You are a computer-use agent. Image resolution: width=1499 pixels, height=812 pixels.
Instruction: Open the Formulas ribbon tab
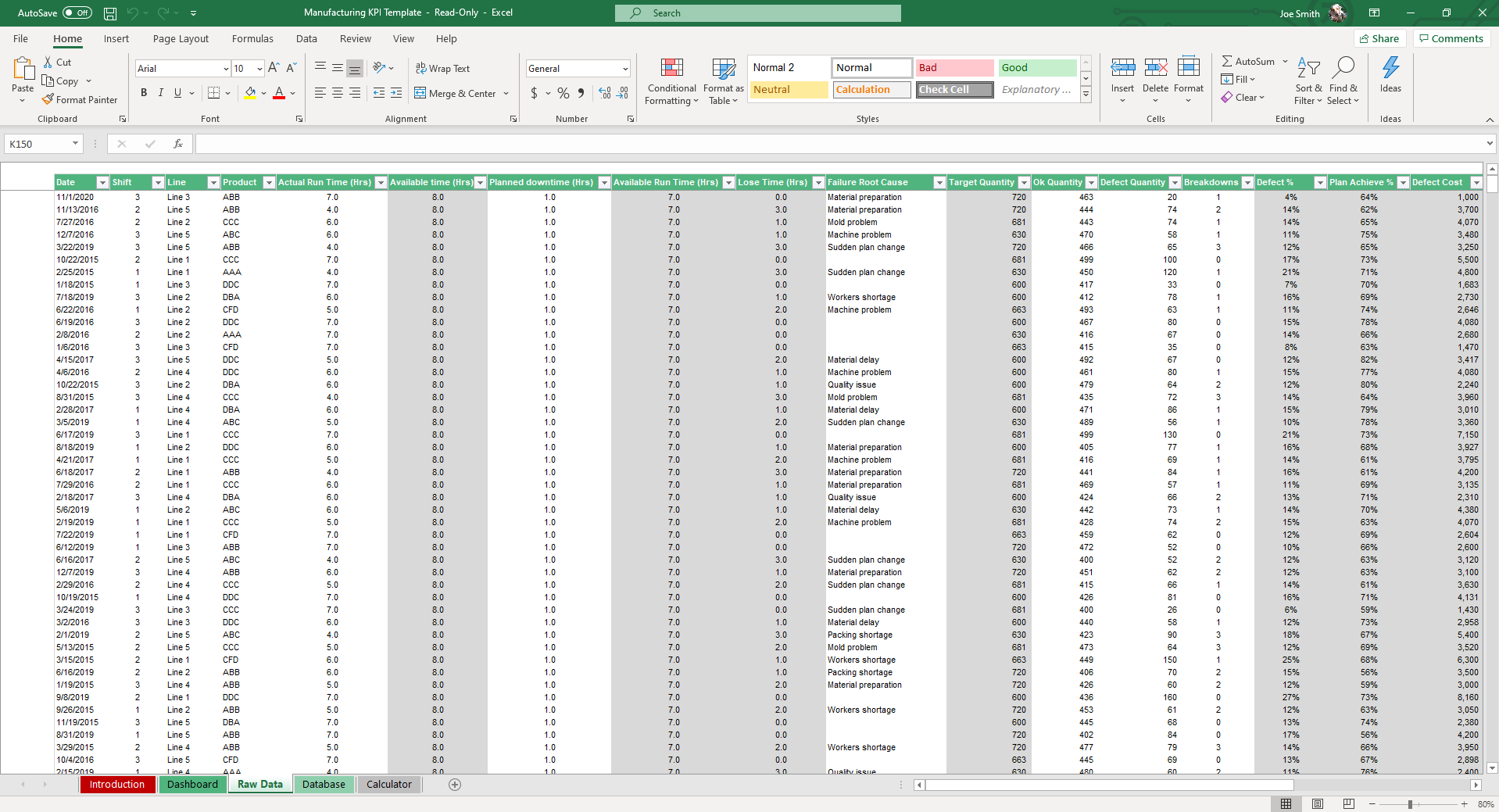252,38
